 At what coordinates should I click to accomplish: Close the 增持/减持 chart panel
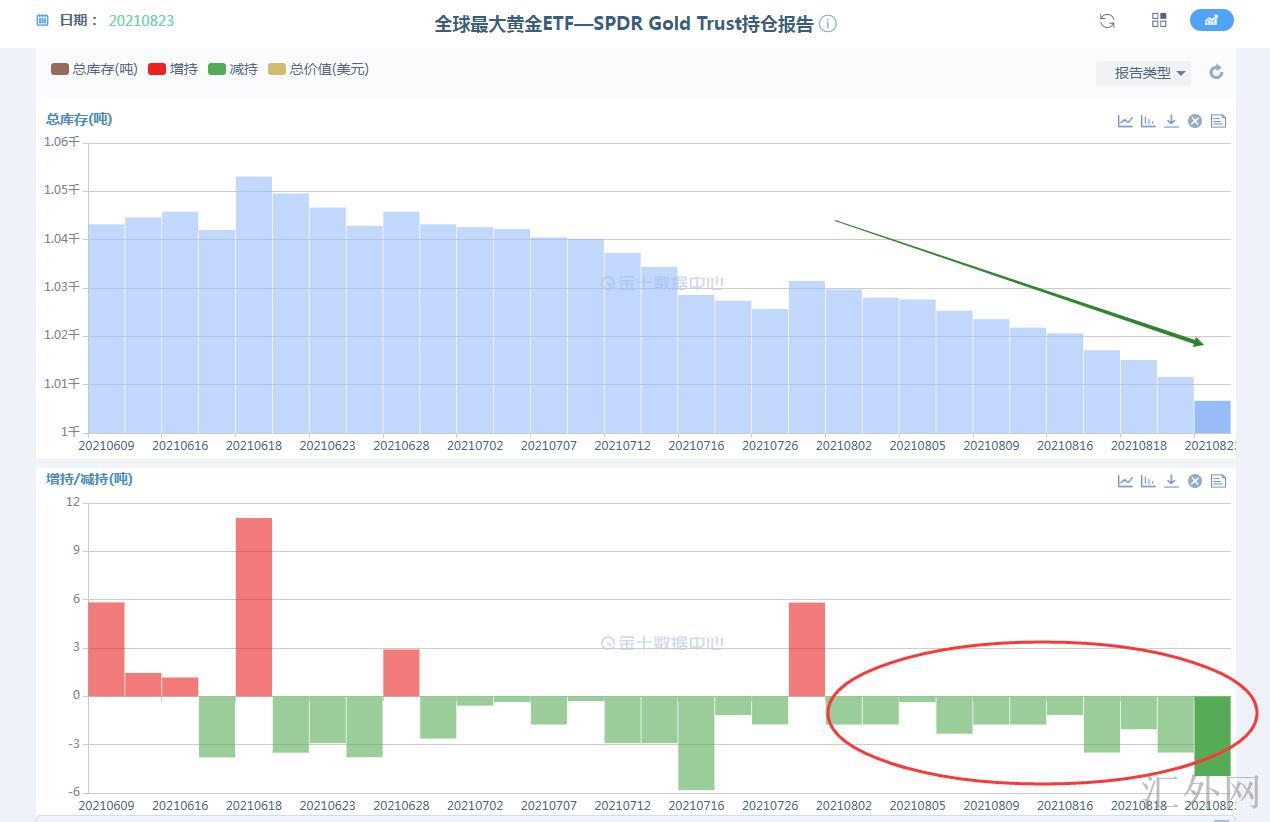point(1194,481)
